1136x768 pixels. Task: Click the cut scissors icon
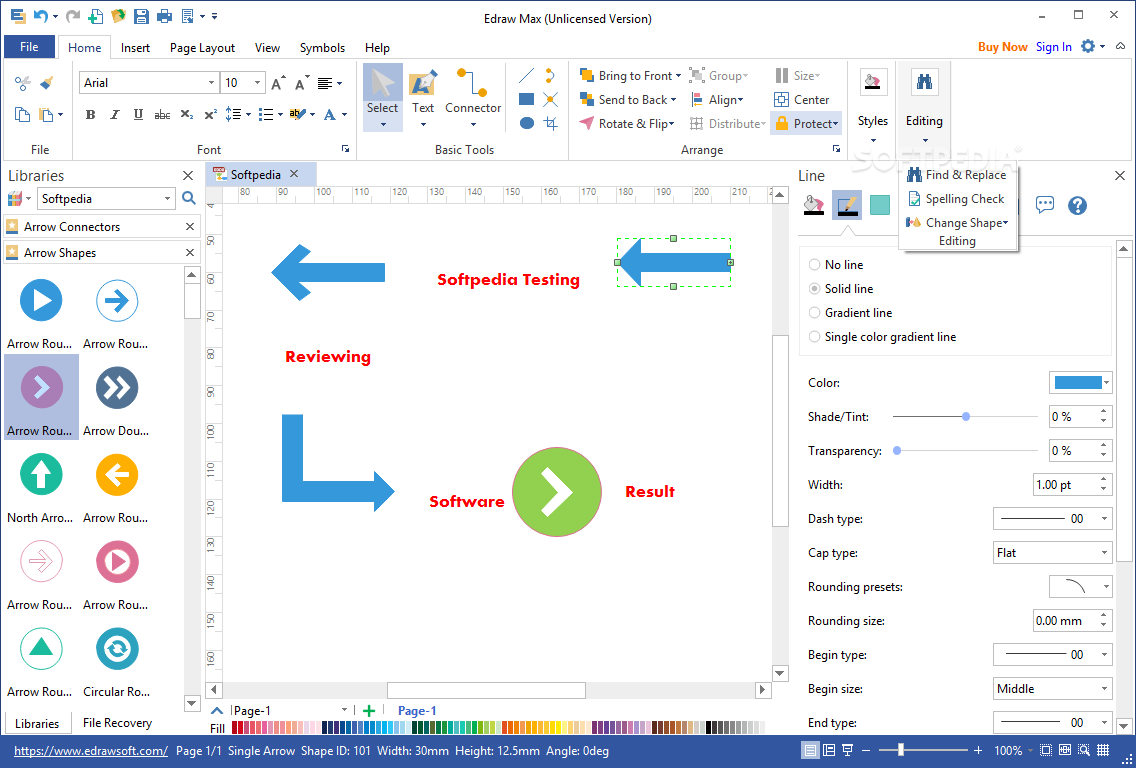22,83
